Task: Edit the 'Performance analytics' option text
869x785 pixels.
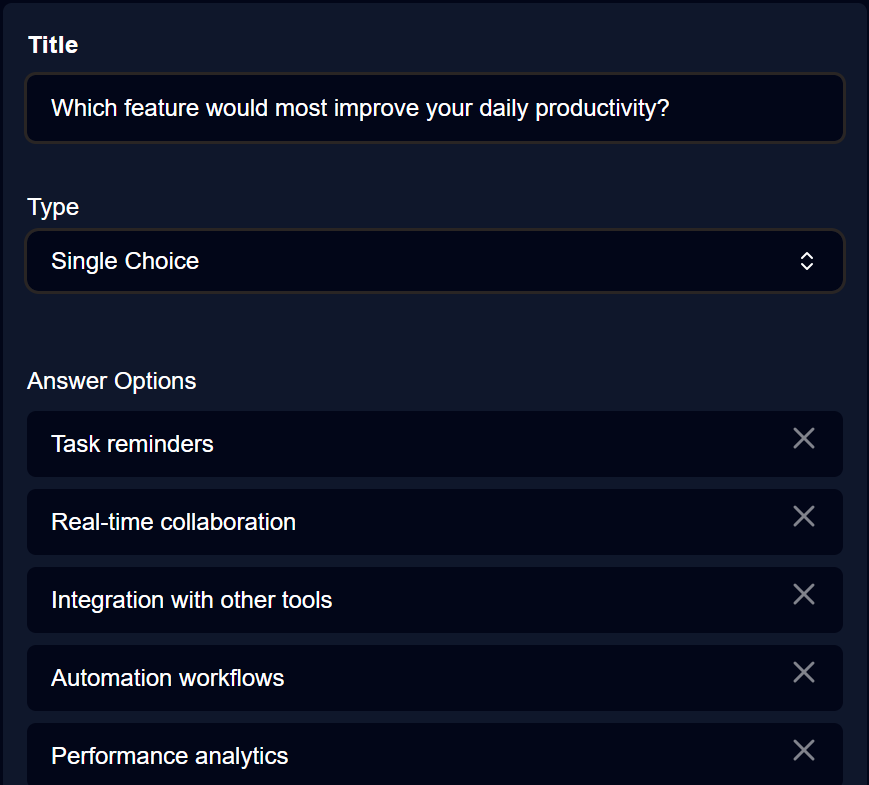Action: point(169,756)
